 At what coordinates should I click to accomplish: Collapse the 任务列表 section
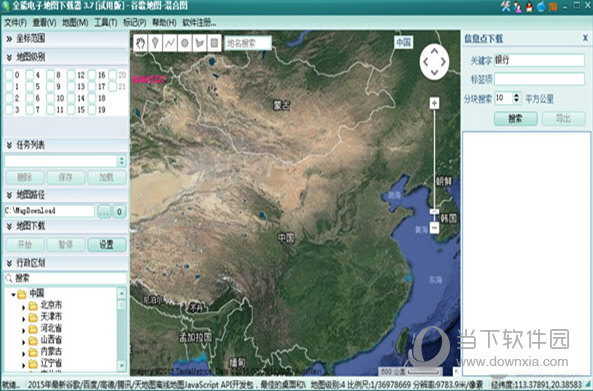coord(9,145)
